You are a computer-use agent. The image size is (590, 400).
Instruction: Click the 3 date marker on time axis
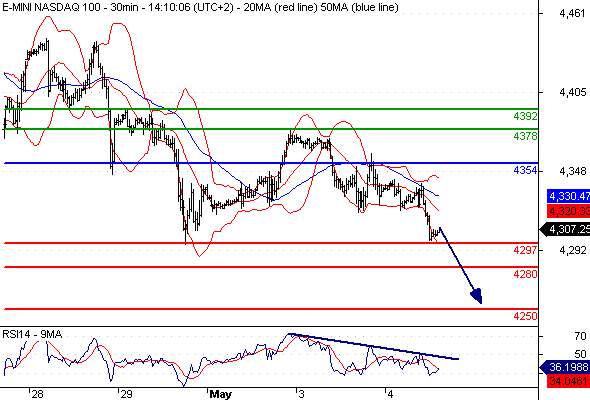(301, 394)
